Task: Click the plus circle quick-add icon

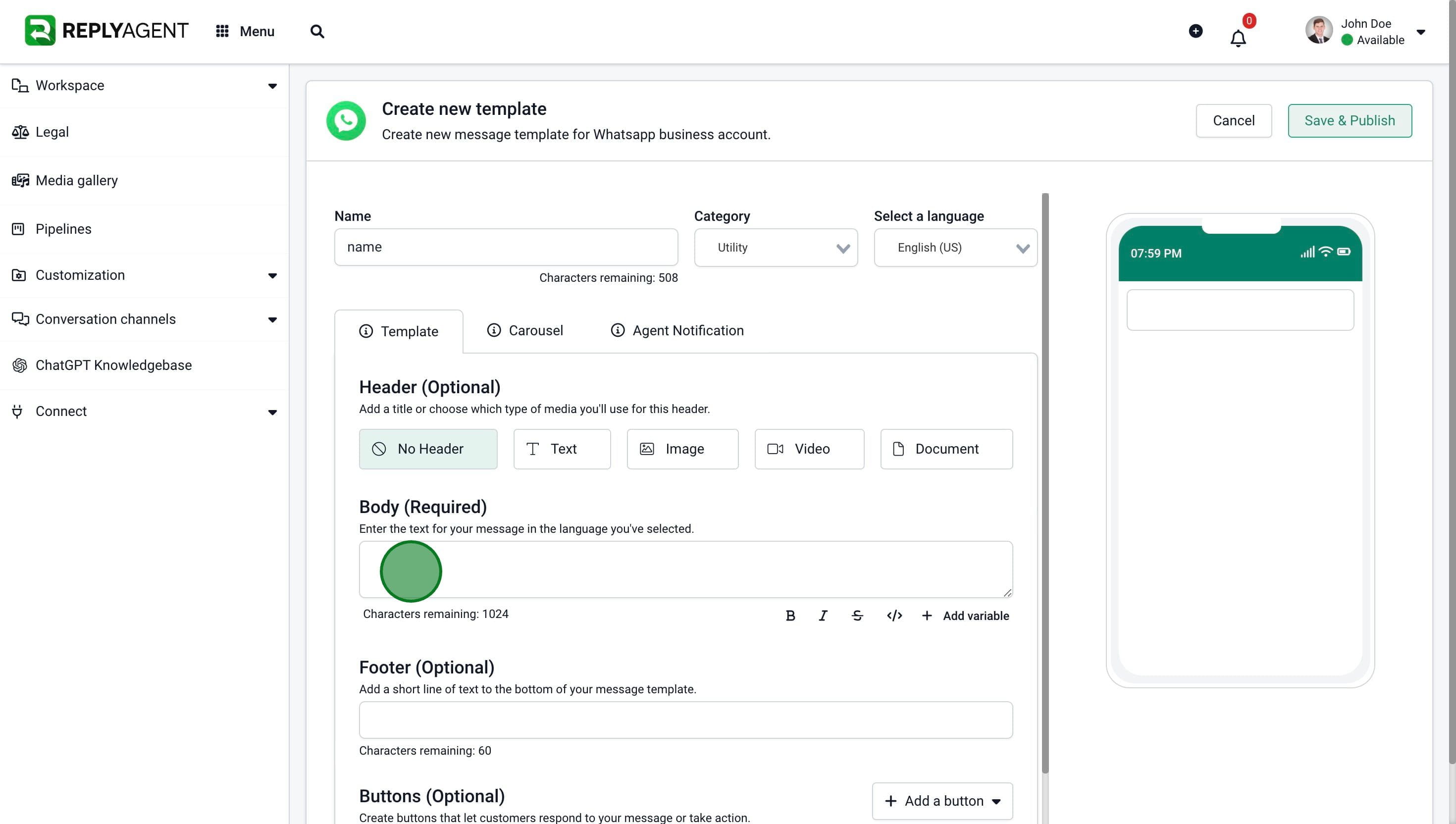Action: (x=1195, y=31)
